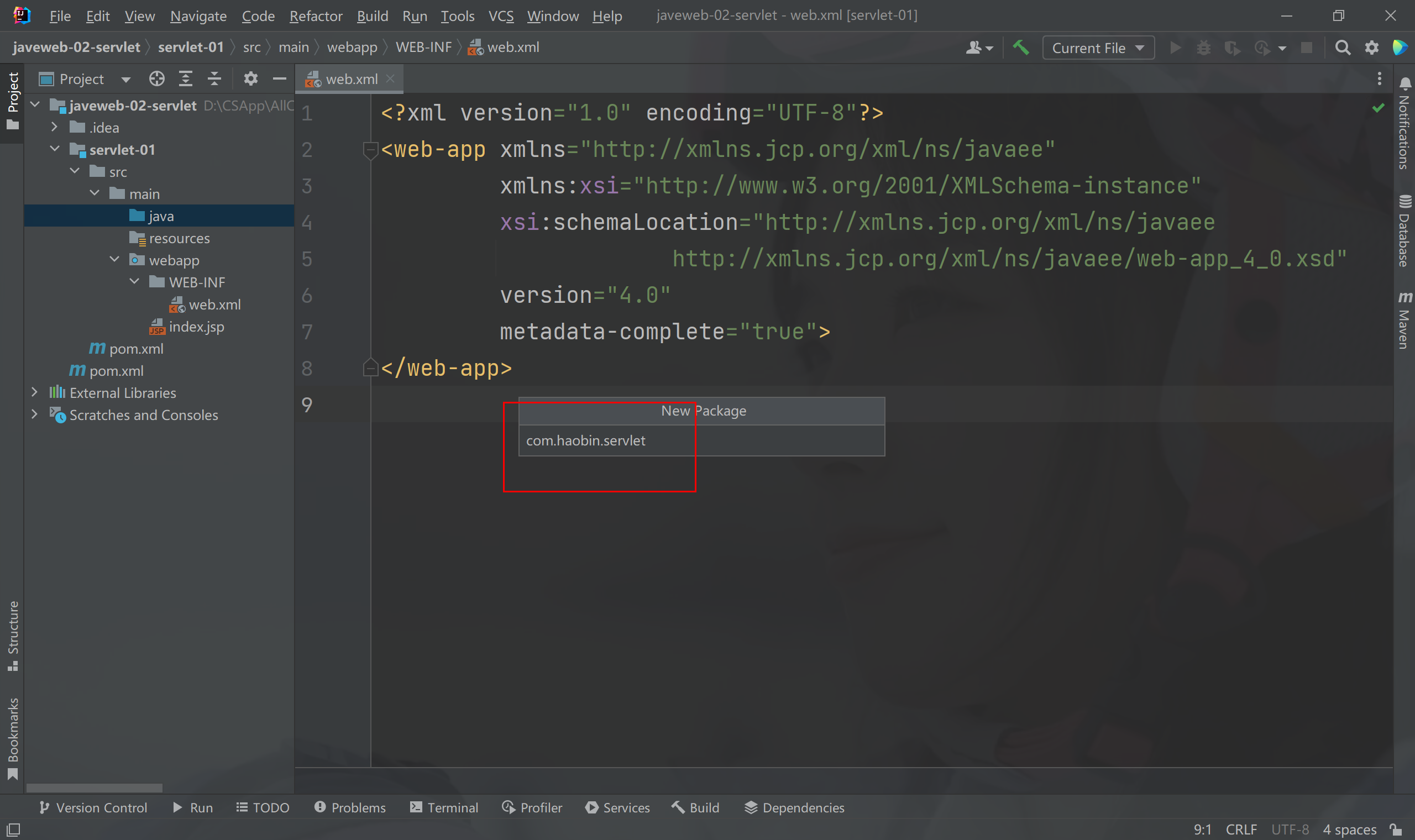Collapse the src folder
The width and height of the screenshot is (1415, 840).
(75, 171)
